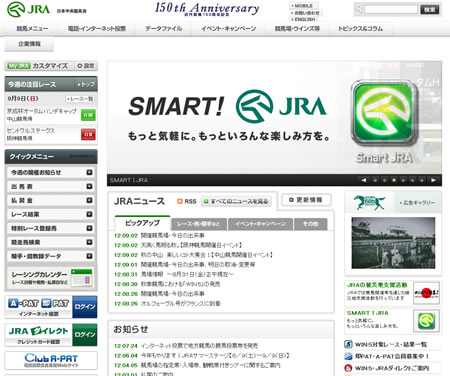The height and width of the screenshot is (376, 450).
Task: Expand 払戻金 quick menu arrow
Action: click(x=89, y=200)
